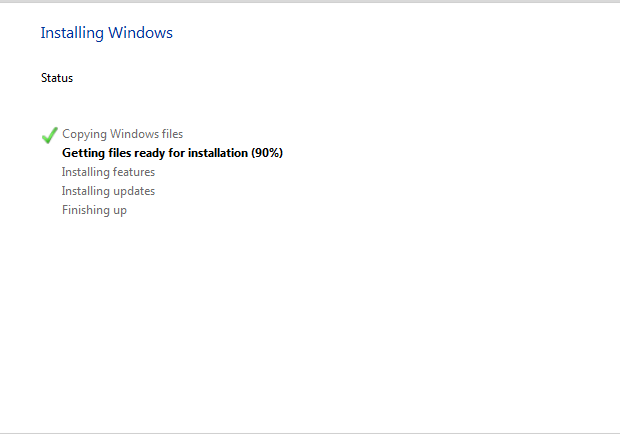Click the word Windows in the blue heading
Image resolution: width=620 pixels, height=434 pixels.
tap(141, 33)
